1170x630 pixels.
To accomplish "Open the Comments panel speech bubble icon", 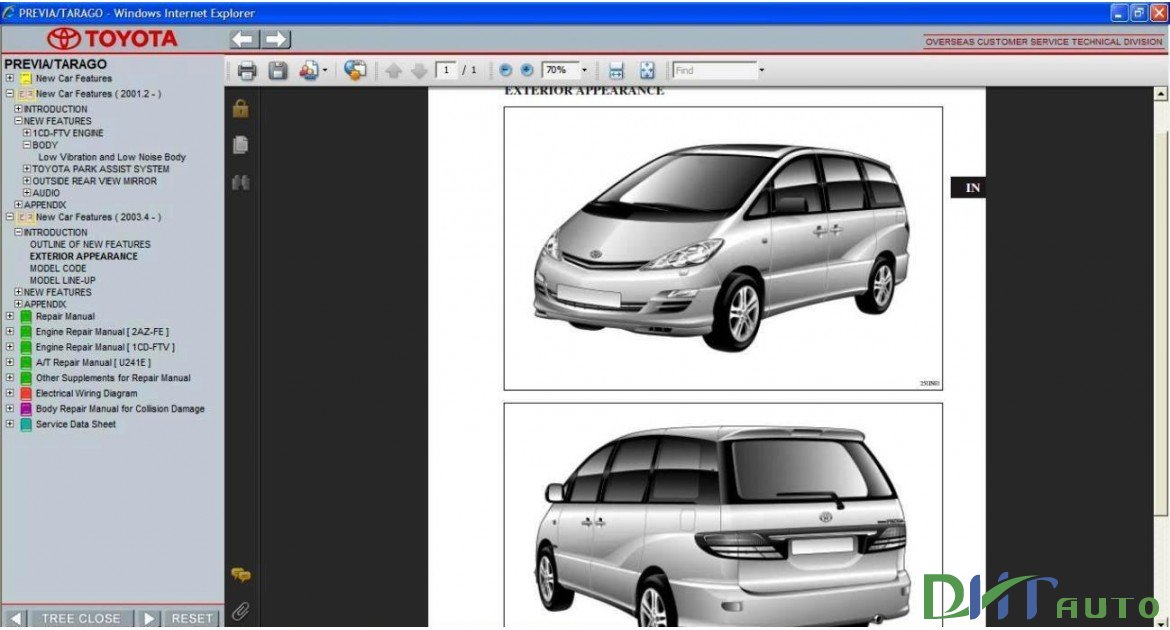I will pyautogui.click(x=240, y=575).
